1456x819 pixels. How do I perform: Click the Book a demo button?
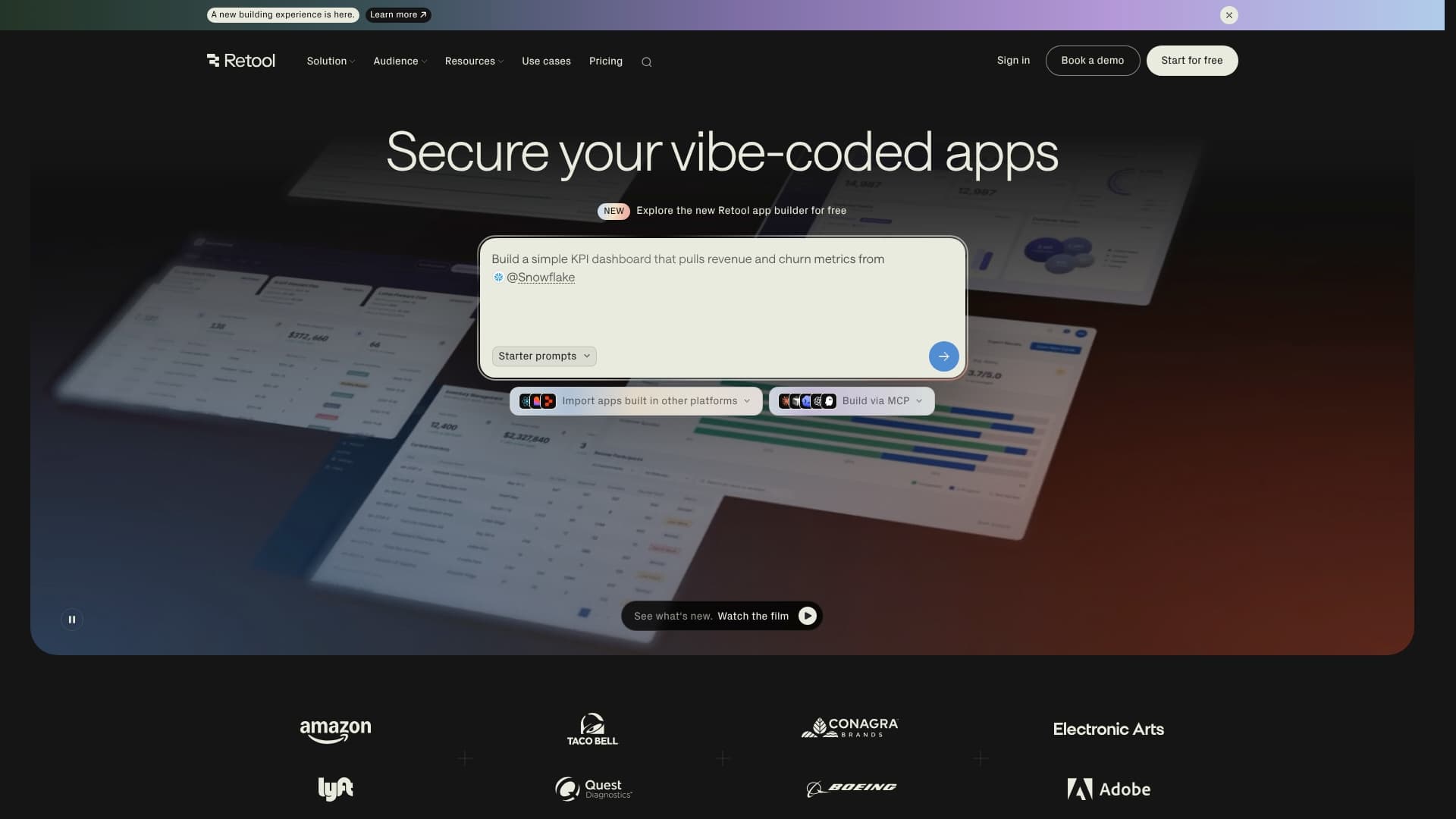coord(1092,61)
